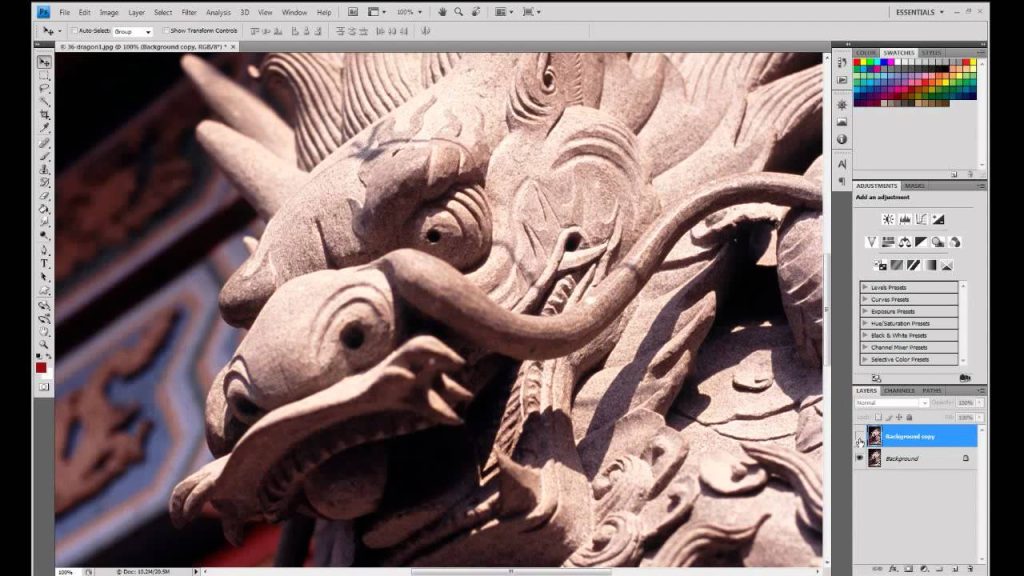This screenshot has width=1024, height=576.
Task: Open the Auto-Select Group dropdown
Action: (x=133, y=31)
